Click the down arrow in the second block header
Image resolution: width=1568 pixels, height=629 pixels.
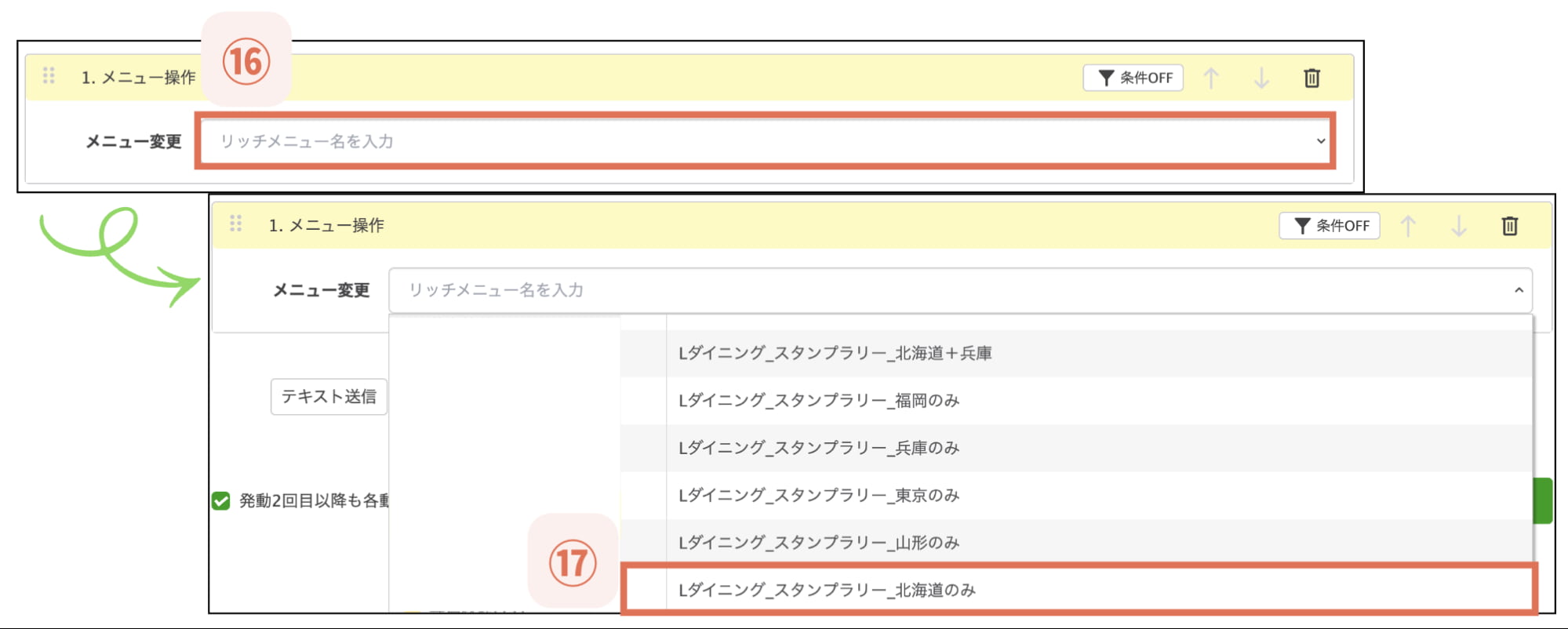pos(1459,226)
